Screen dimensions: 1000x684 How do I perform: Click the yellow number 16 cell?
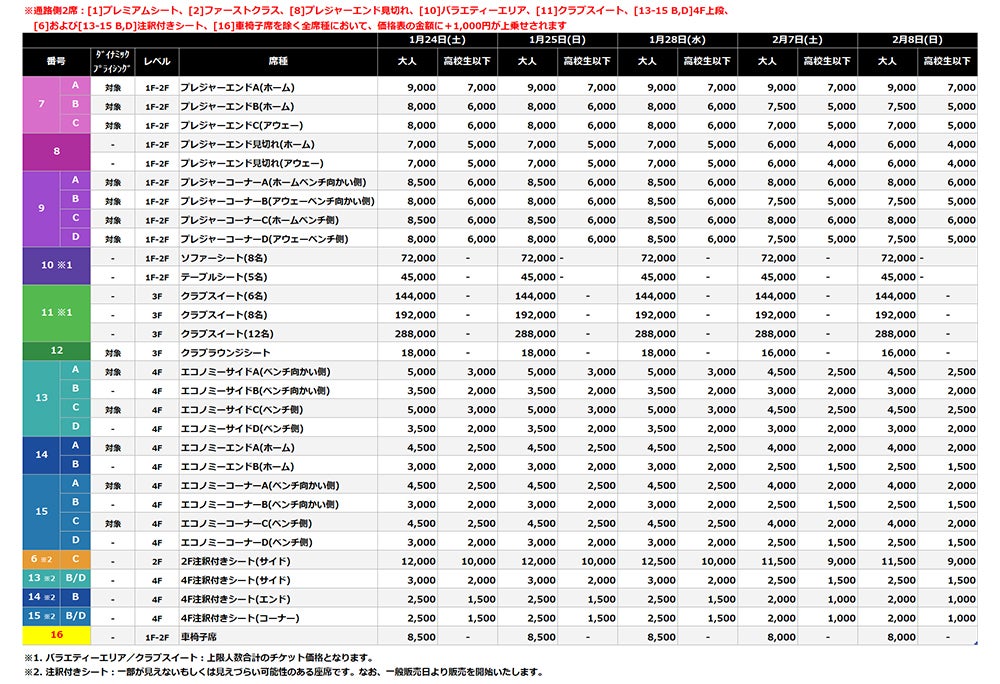[x=56, y=635]
